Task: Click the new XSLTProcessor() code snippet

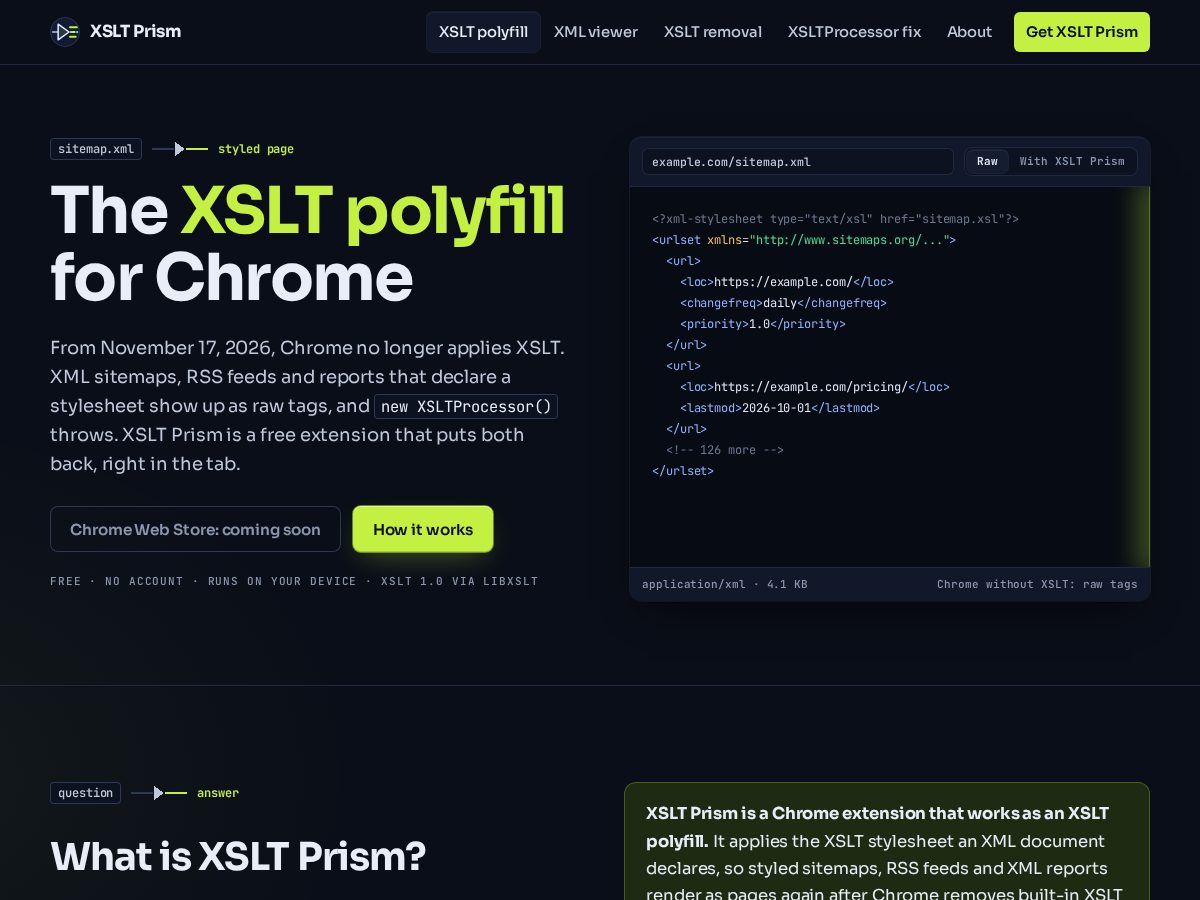Action: click(466, 407)
